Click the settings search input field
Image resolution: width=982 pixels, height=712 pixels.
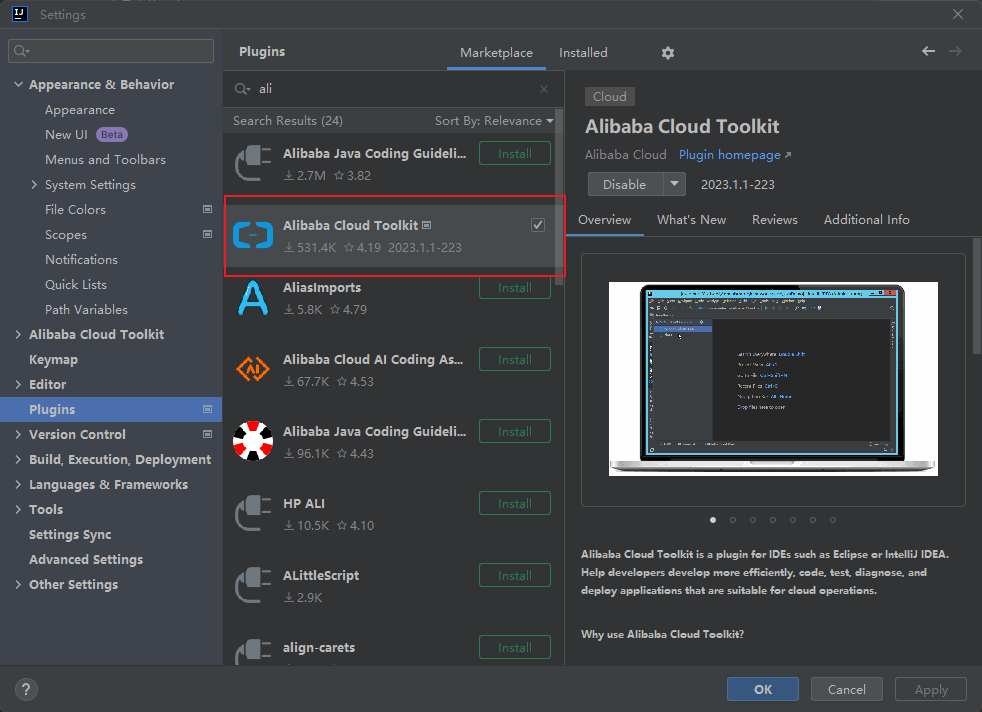point(111,51)
